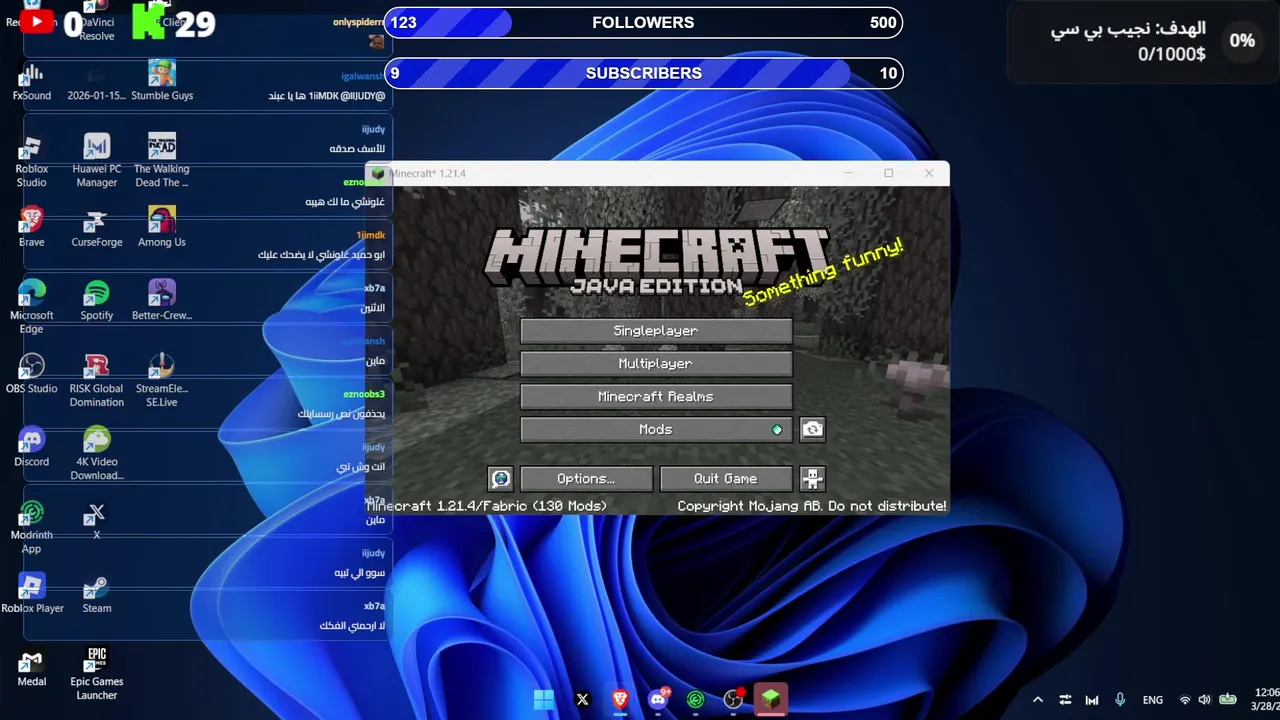Viewport: 1280px width, 720px height.
Task: Open the ENG language switcher
Action: click(x=1153, y=700)
